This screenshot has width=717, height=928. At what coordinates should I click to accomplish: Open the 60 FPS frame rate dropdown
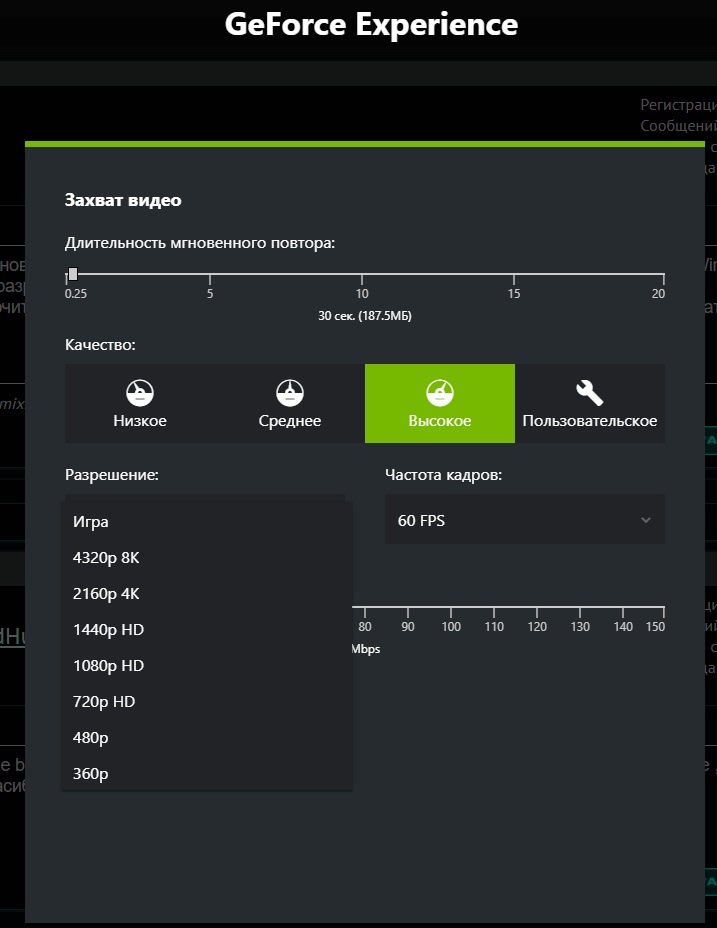pos(525,520)
